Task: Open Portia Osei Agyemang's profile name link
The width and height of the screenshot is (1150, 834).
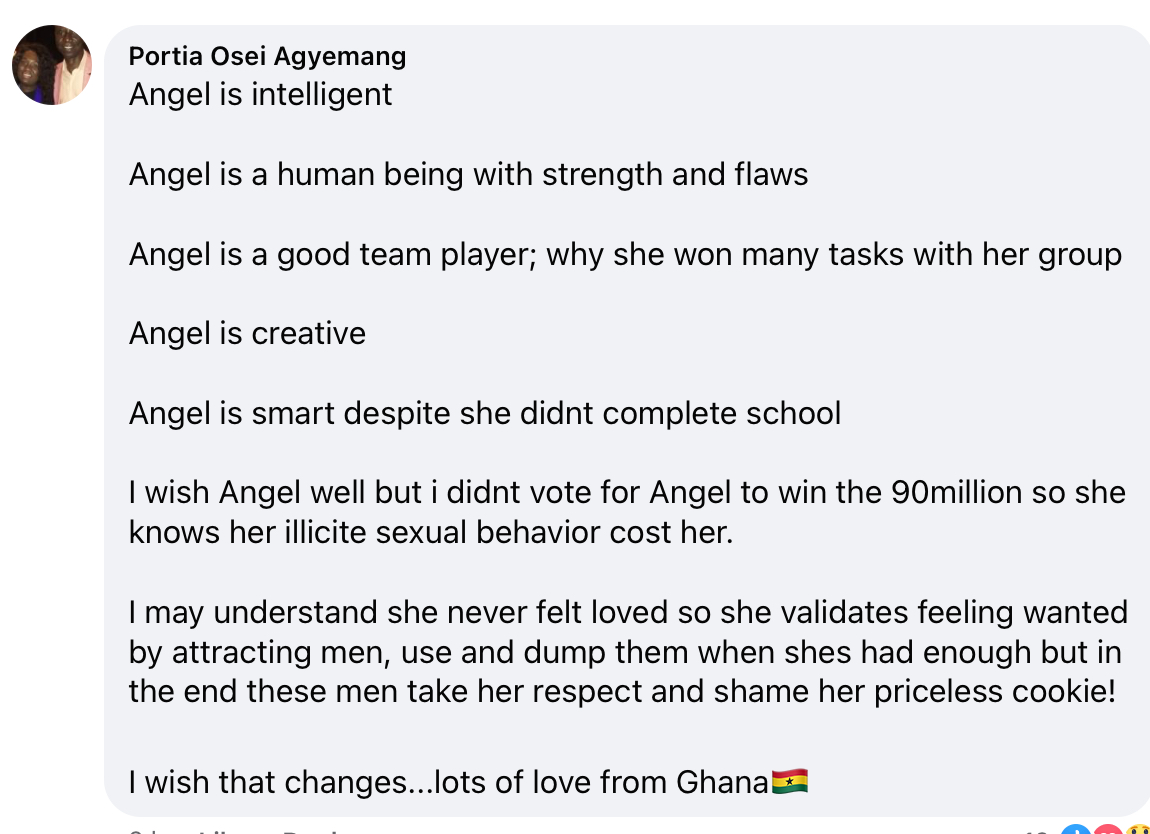Action: (x=267, y=56)
